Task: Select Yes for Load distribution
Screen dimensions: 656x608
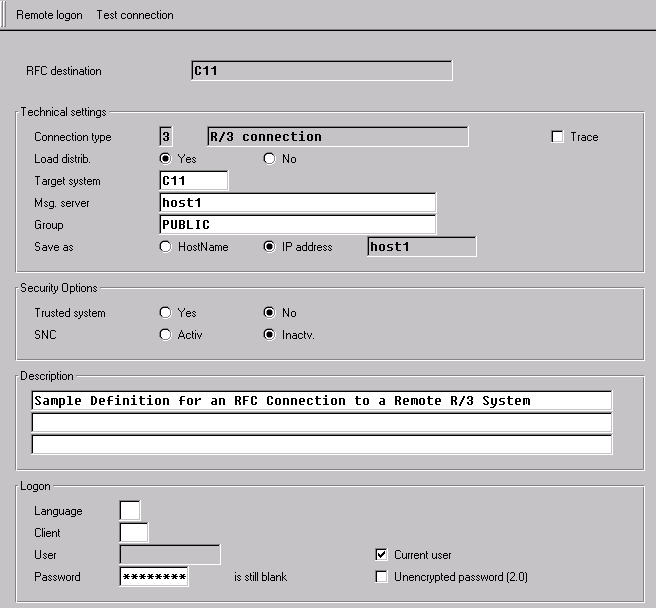Action: click(x=166, y=159)
